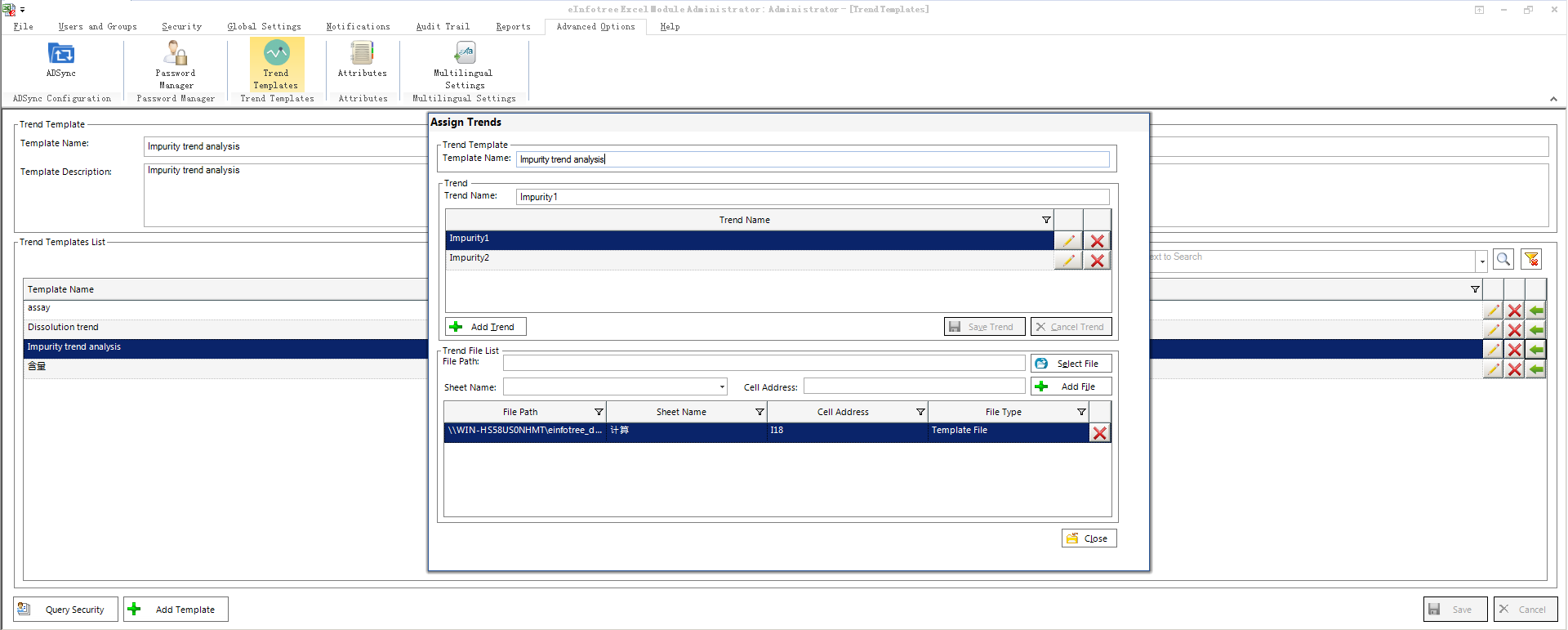Viewport: 1568px width, 630px height.
Task: Delete the Impurity2 trend row
Action: pos(1097,261)
